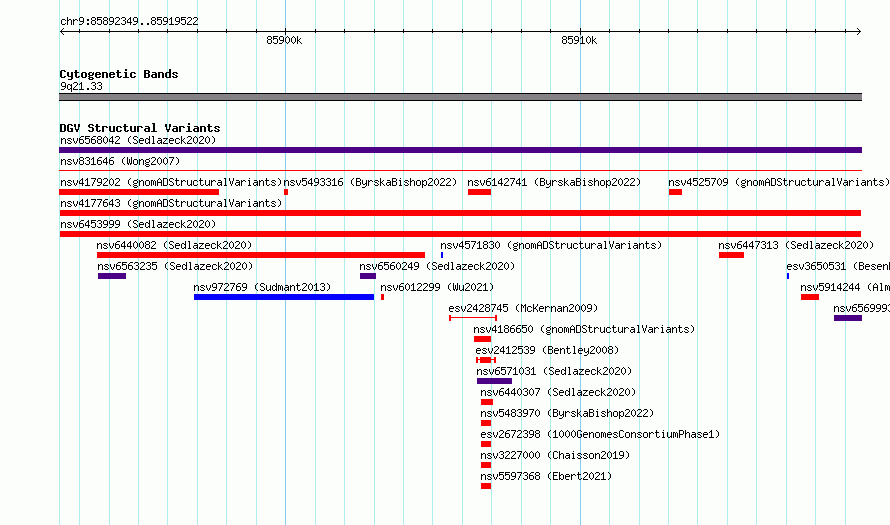Open nsv4571830 gnomAD variant label
This screenshot has height=525, width=890.
pos(551,245)
